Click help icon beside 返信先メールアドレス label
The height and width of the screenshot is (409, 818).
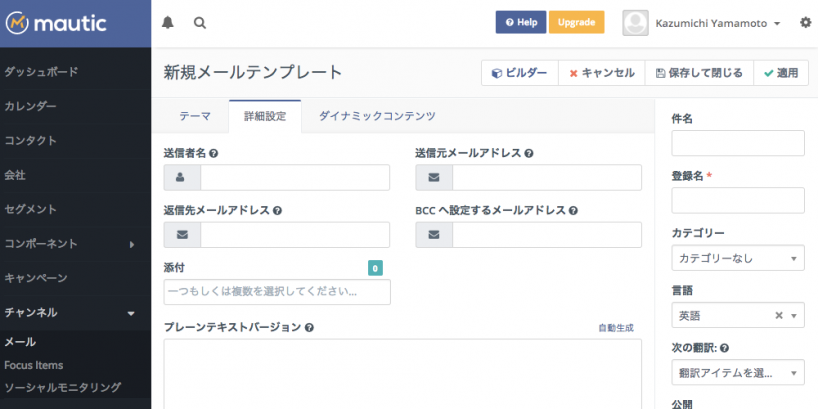pos(277,211)
